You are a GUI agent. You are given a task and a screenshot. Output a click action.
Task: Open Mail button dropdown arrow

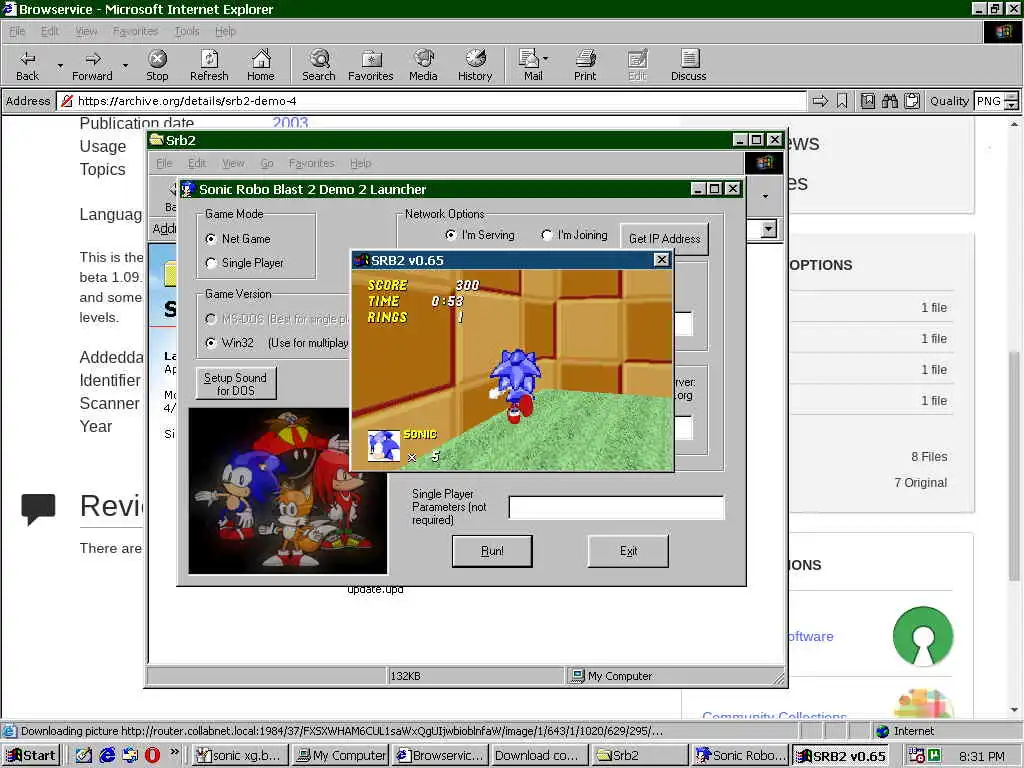(x=545, y=59)
